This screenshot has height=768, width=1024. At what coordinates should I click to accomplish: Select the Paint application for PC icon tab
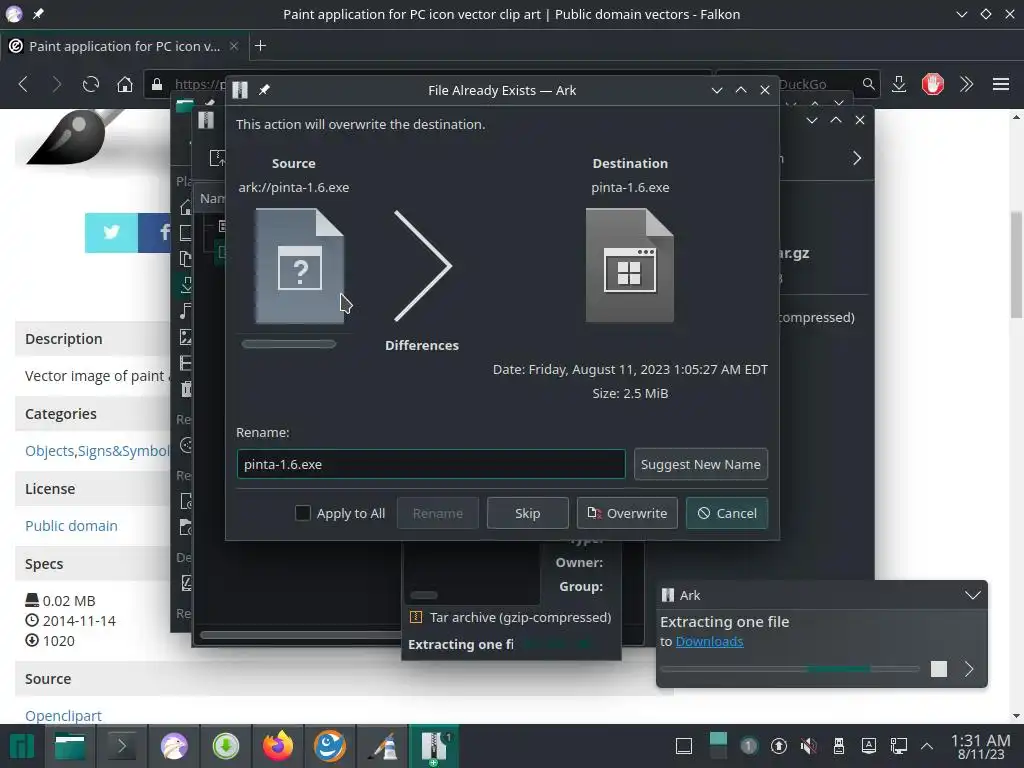(x=124, y=46)
